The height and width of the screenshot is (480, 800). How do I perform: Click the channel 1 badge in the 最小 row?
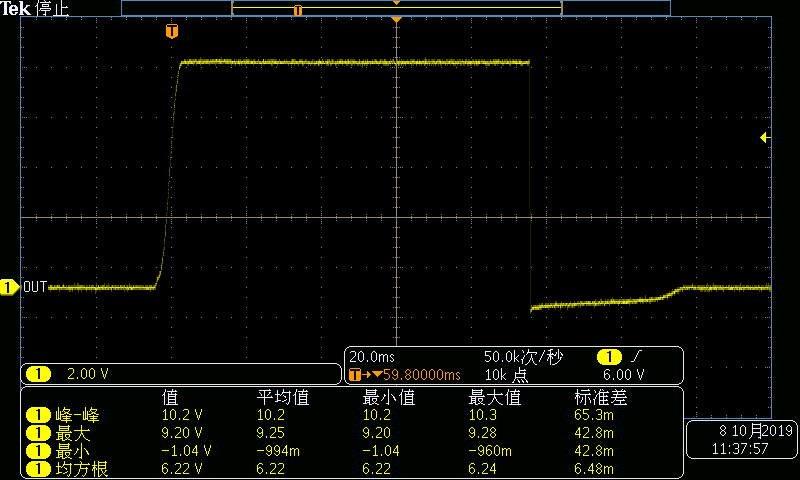38,451
